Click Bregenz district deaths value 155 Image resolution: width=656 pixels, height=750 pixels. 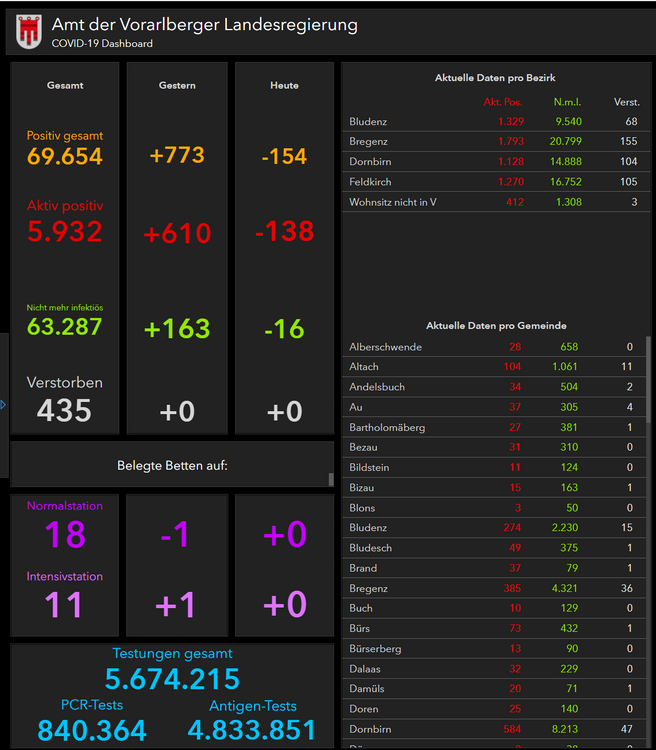(x=629, y=142)
